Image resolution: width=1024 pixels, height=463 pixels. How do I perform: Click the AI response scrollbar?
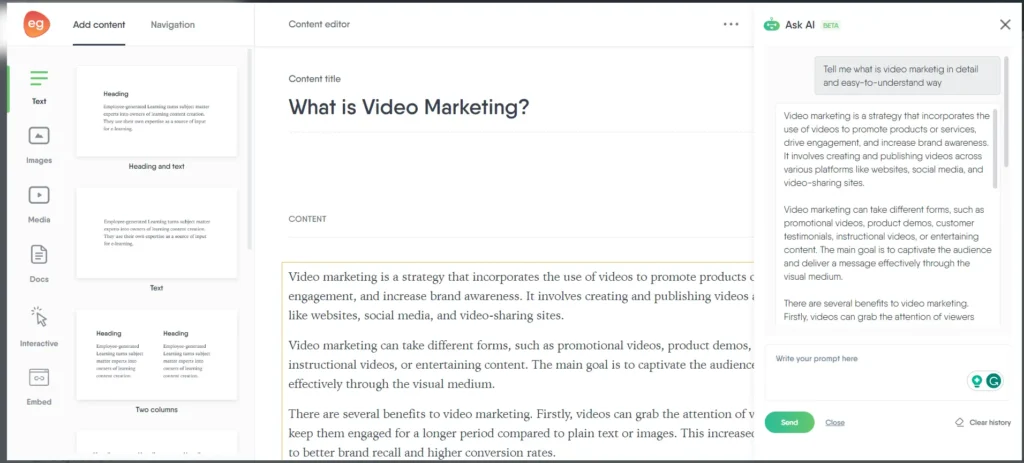coord(995,149)
